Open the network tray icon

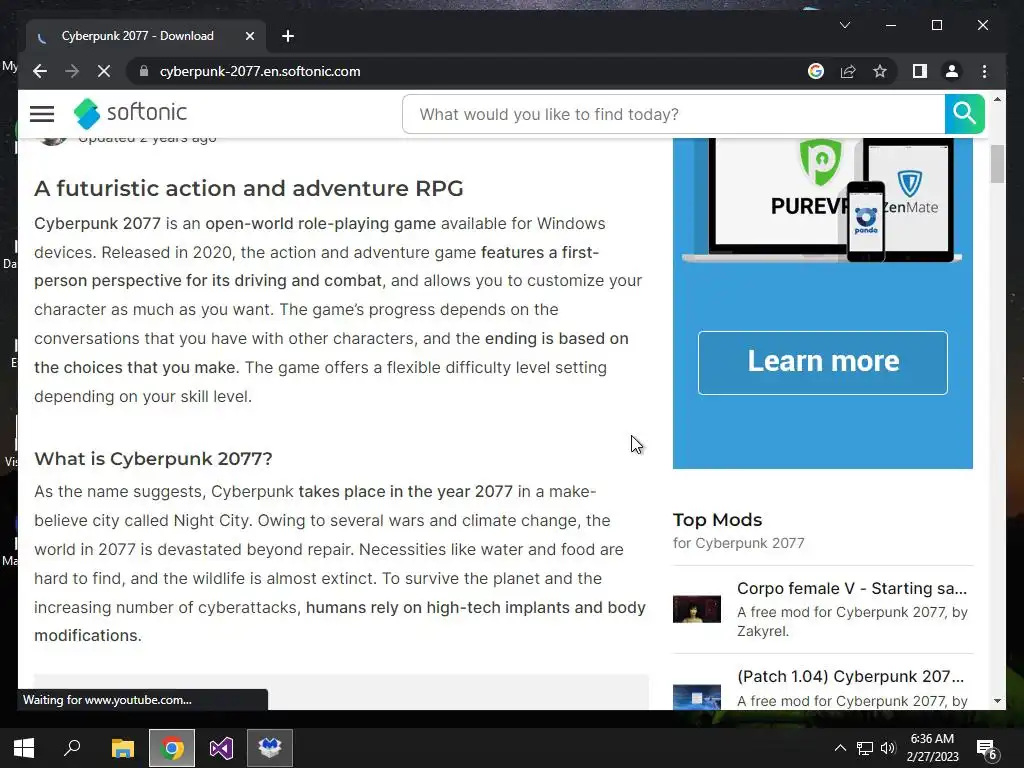click(865, 748)
